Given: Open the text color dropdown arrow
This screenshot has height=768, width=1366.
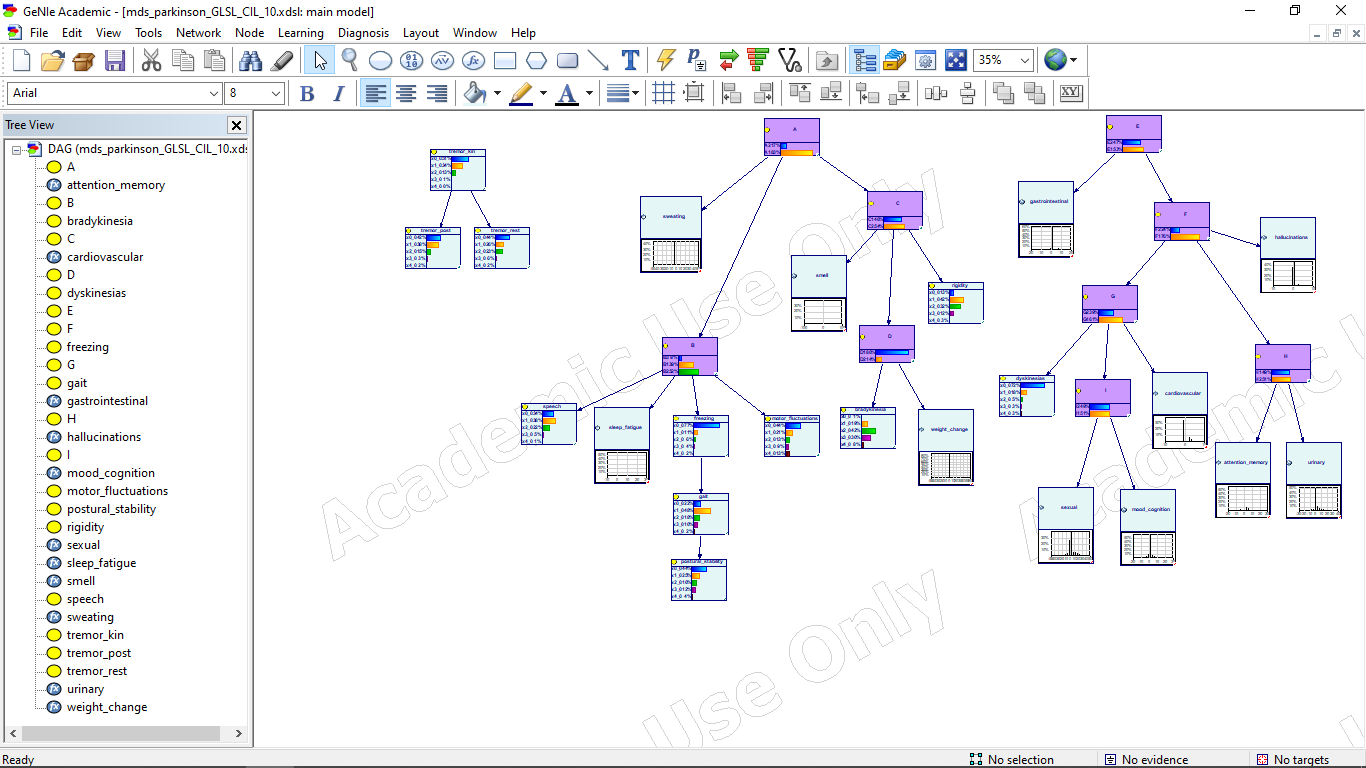Looking at the screenshot, I should 589,93.
